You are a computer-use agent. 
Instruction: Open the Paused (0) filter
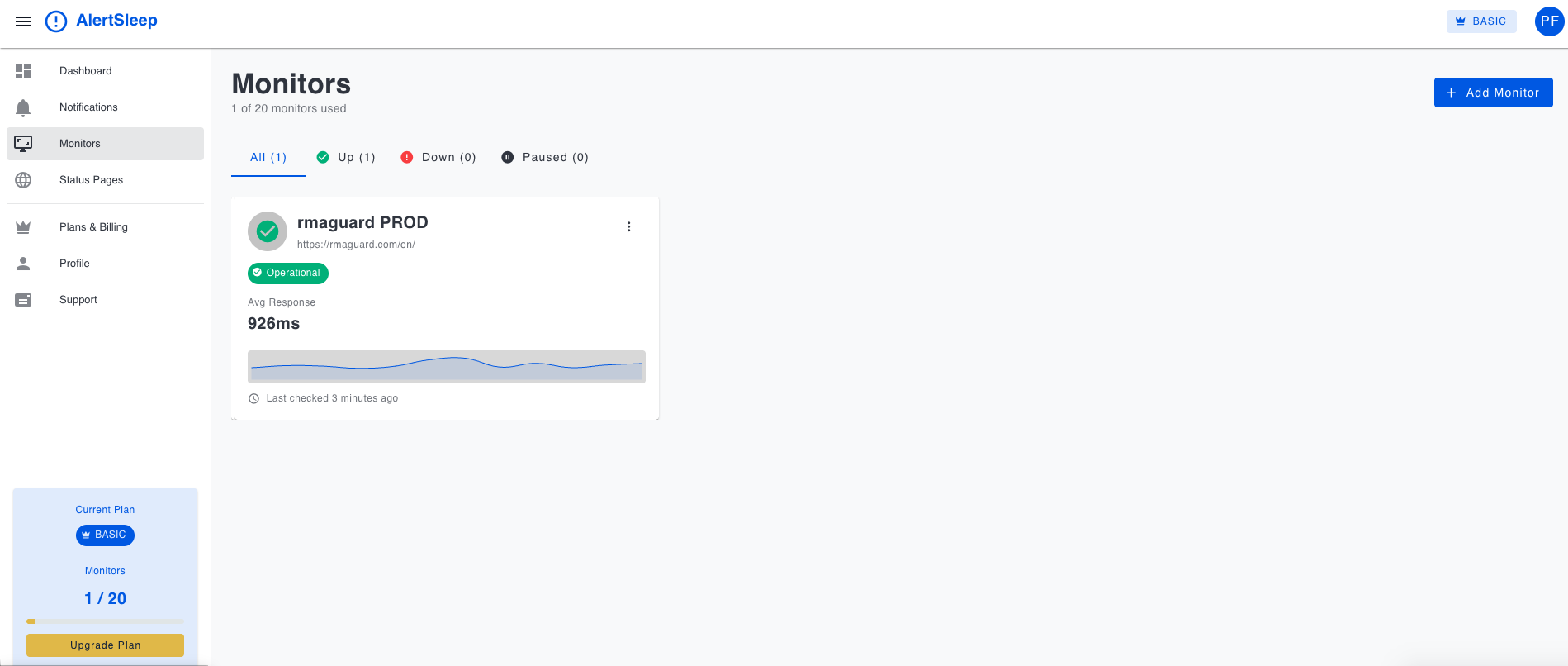pyautogui.click(x=545, y=157)
